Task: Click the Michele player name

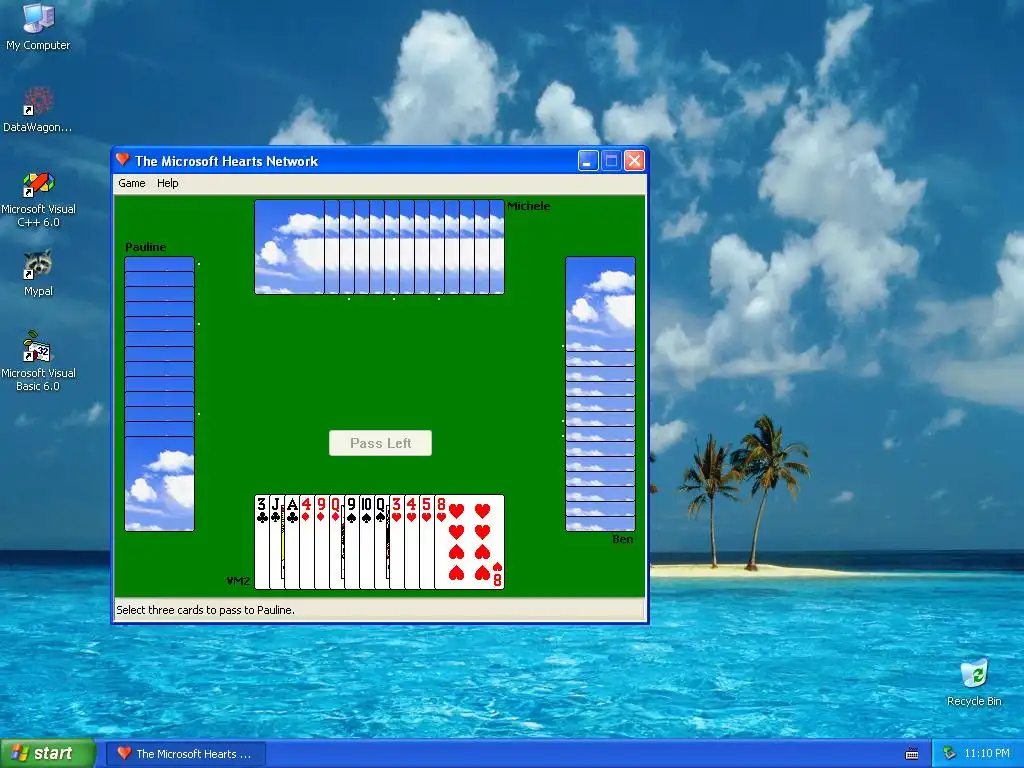Action: coord(528,206)
